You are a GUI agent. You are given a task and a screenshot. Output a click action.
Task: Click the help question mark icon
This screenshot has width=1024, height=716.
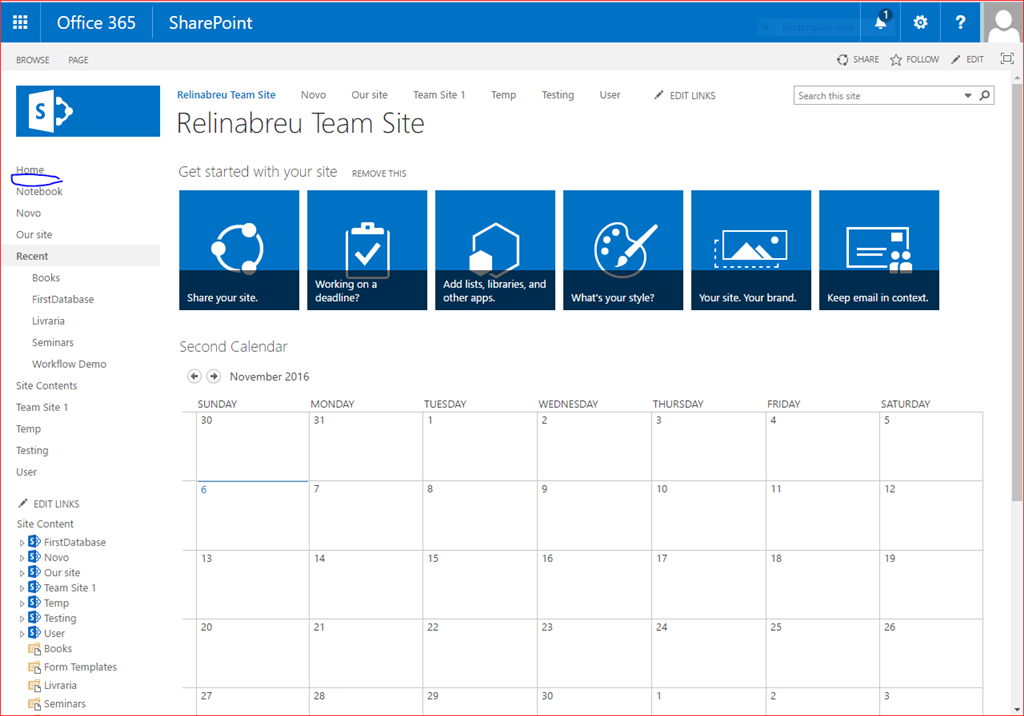[960, 22]
